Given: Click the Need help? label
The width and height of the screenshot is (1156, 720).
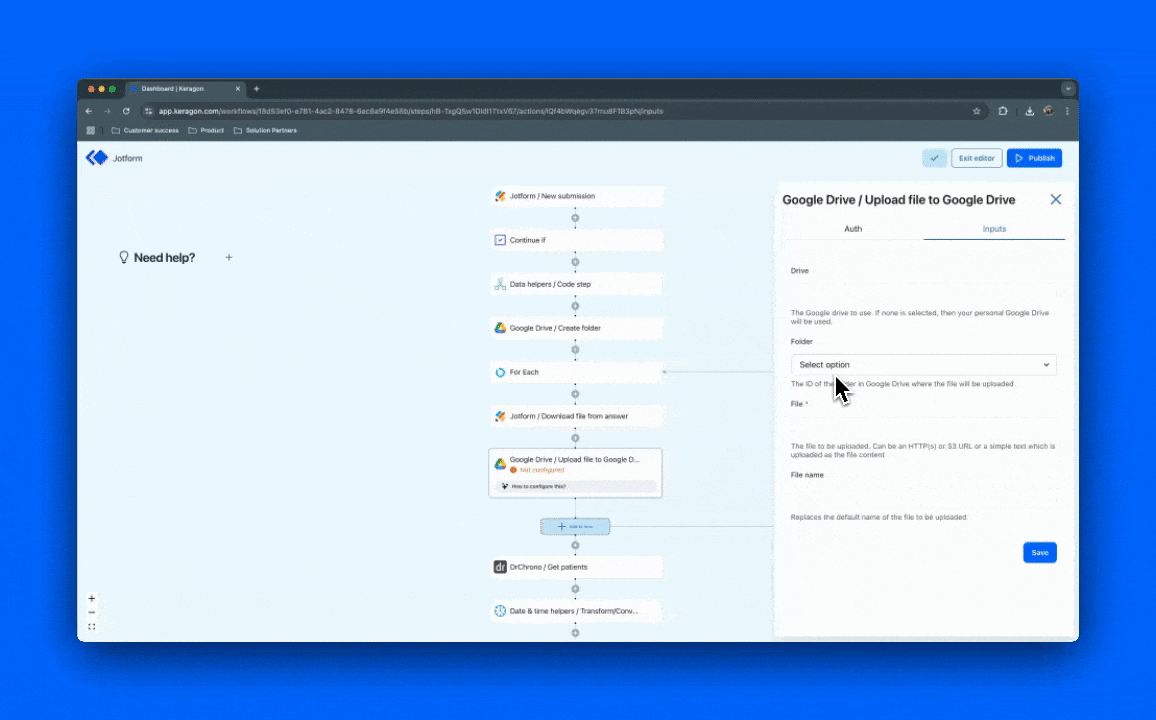Looking at the screenshot, I should [164, 257].
